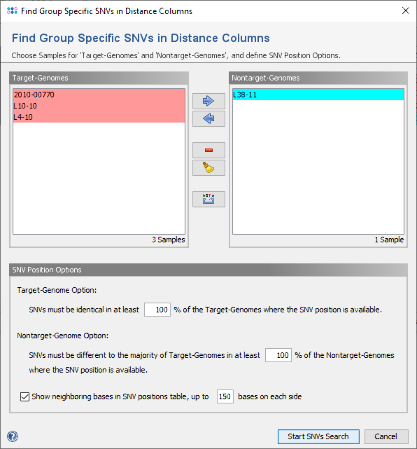The image size is (417, 449).
Task: Close the dialog window with X
Action: pos(405,11)
